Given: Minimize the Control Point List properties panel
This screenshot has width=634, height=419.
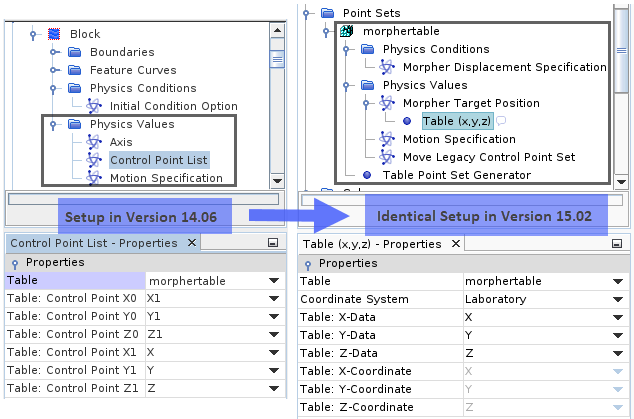Looking at the screenshot, I should (273, 243).
